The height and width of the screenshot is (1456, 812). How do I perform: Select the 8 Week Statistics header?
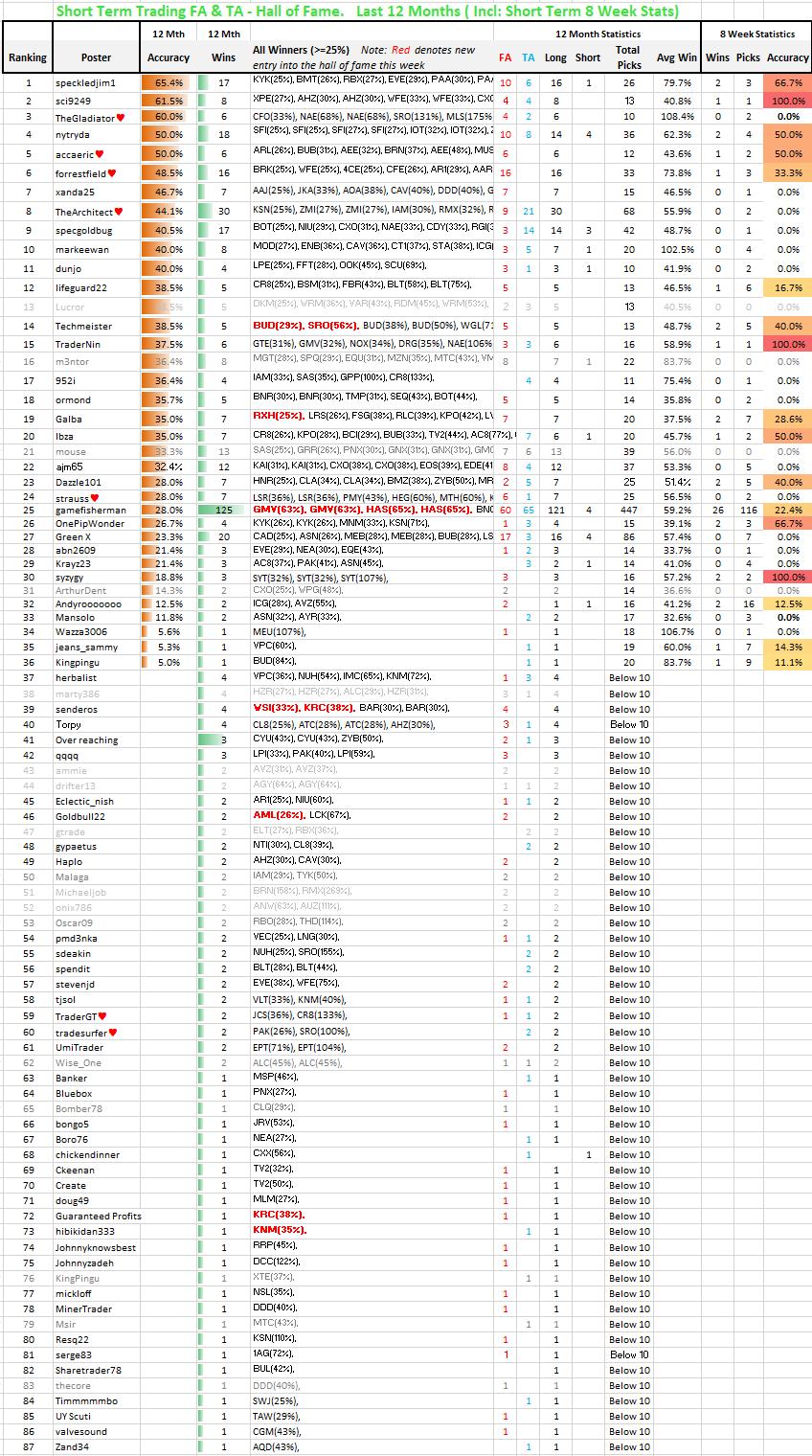757,34
